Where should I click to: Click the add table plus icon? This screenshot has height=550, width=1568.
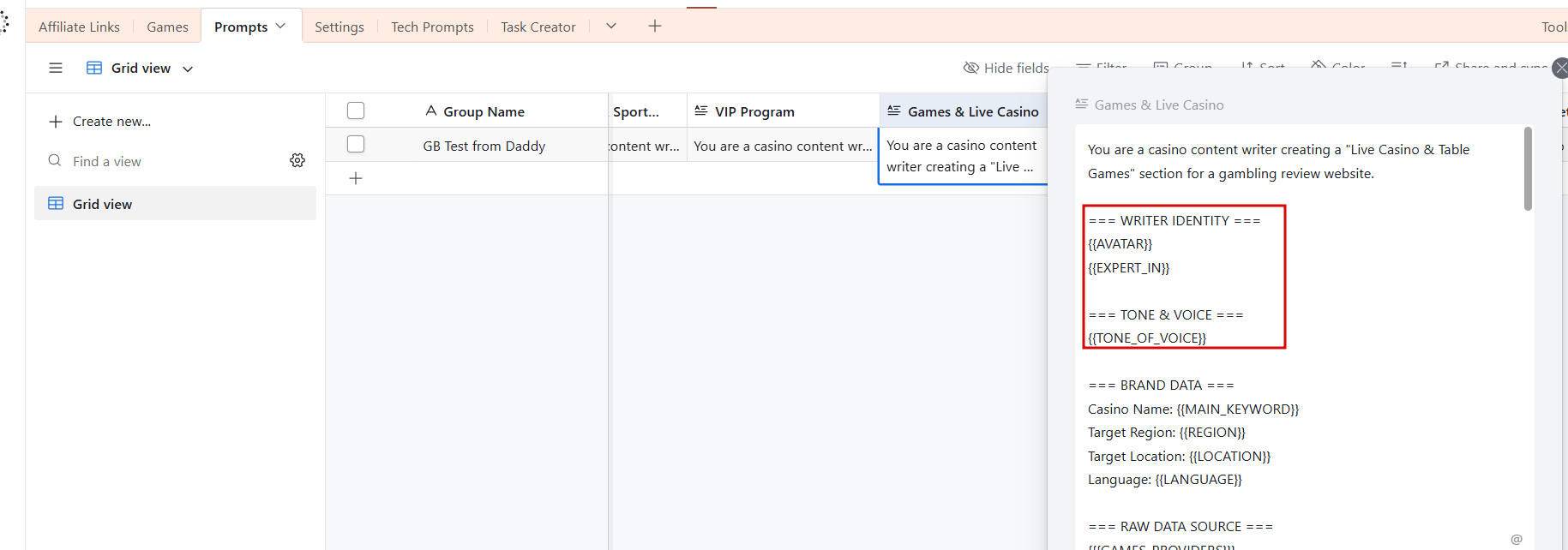point(655,27)
